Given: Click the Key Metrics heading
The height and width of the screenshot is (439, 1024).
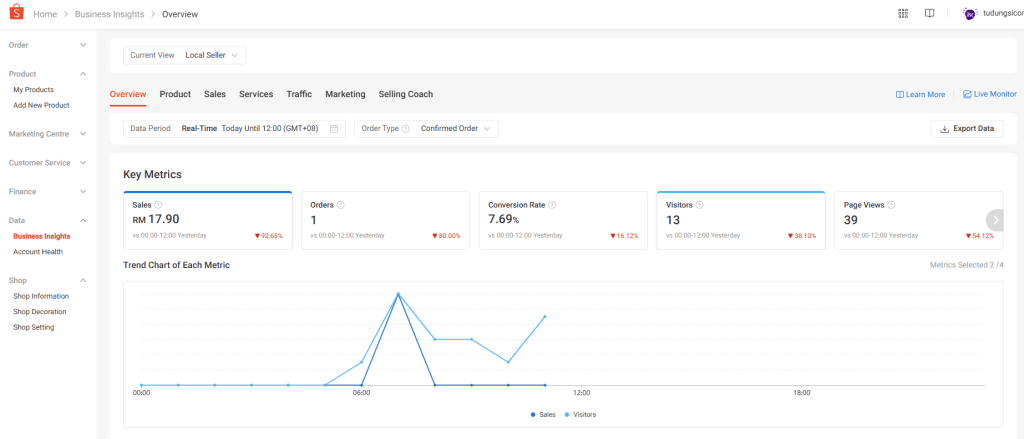Looking at the screenshot, I should (x=152, y=174).
